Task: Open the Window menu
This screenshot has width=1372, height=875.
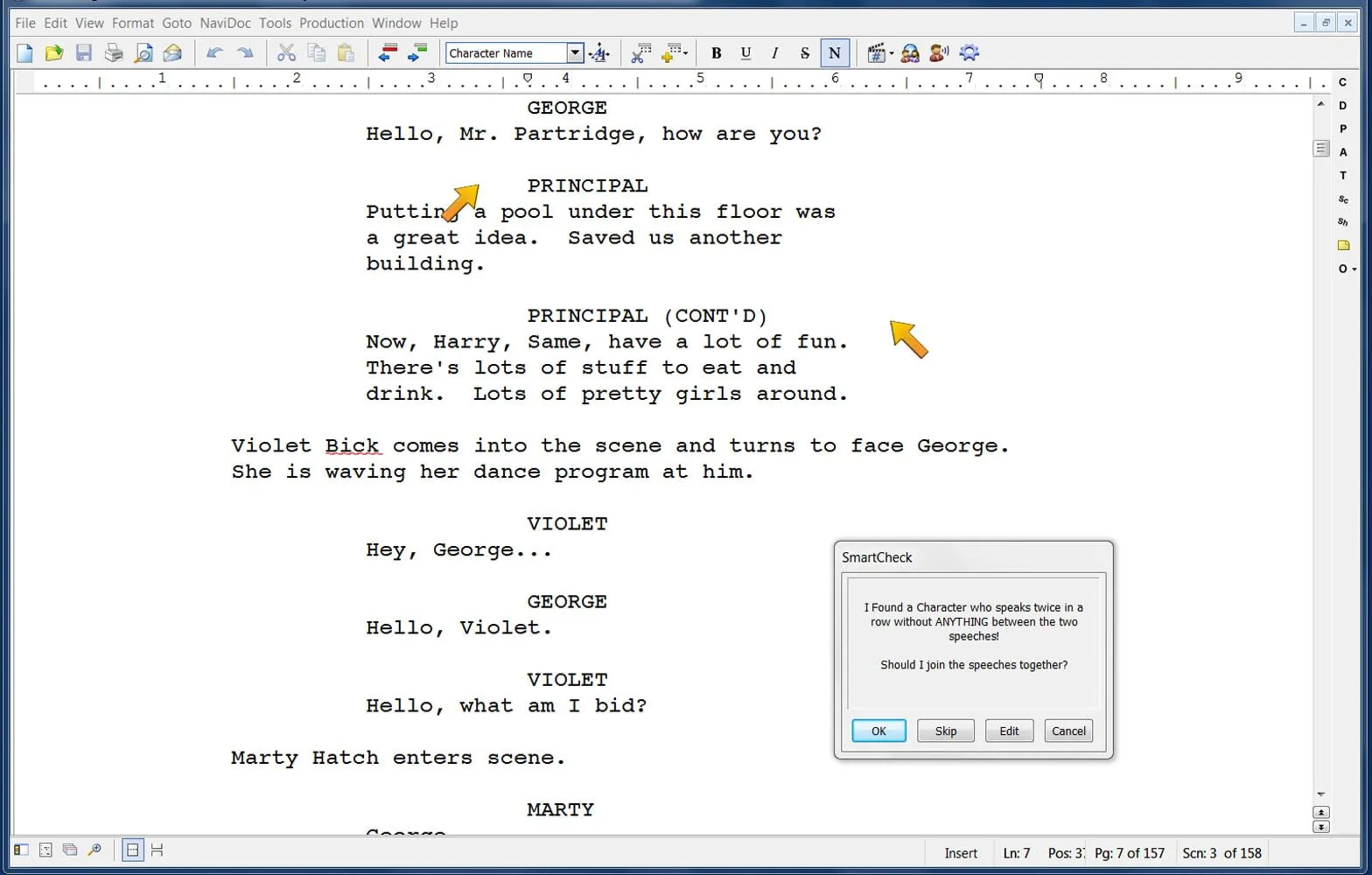Action: point(396,23)
